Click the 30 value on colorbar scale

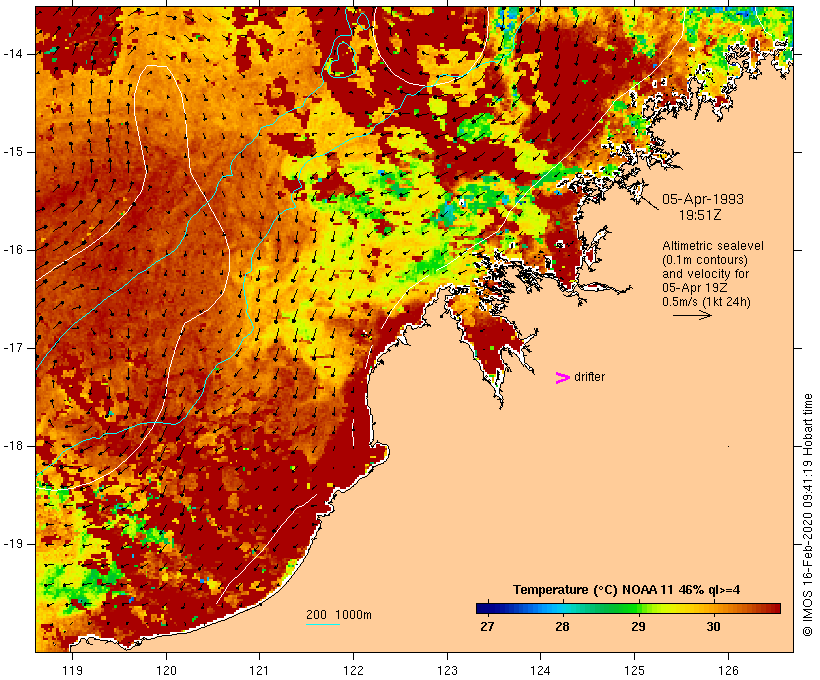click(x=713, y=627)
